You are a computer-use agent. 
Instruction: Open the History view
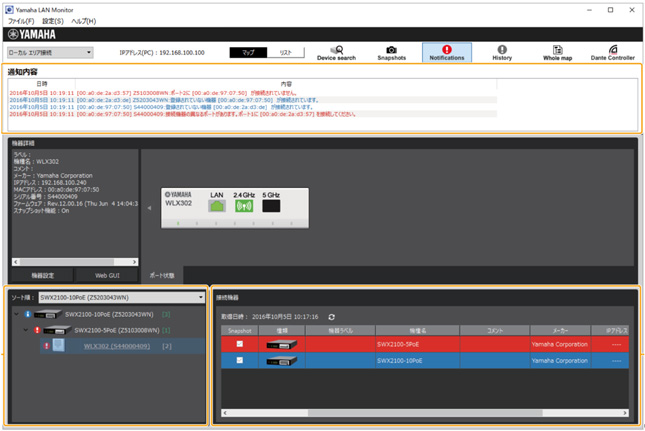tap(501, 53)
